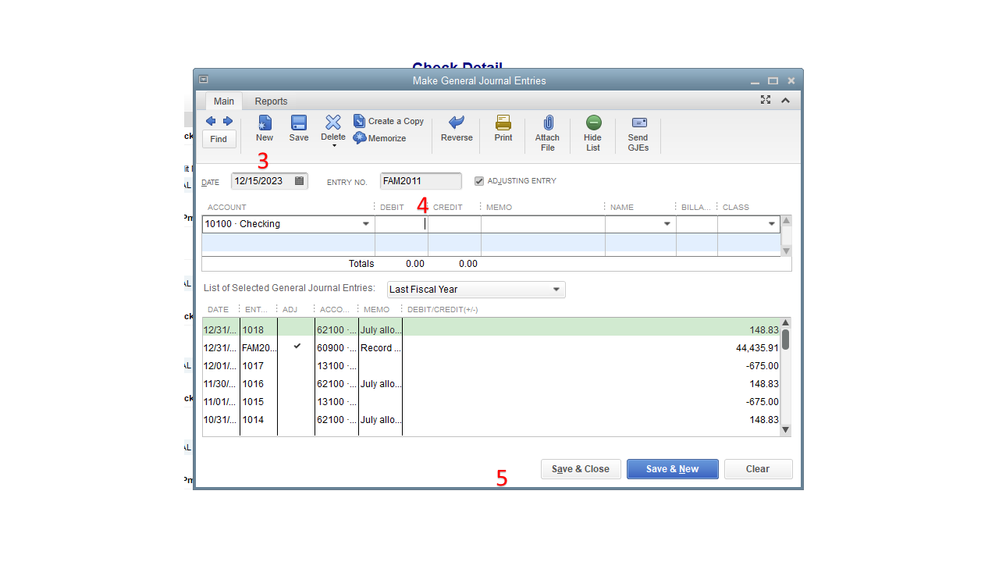Select entry 1014 in the list

[491, 419]
